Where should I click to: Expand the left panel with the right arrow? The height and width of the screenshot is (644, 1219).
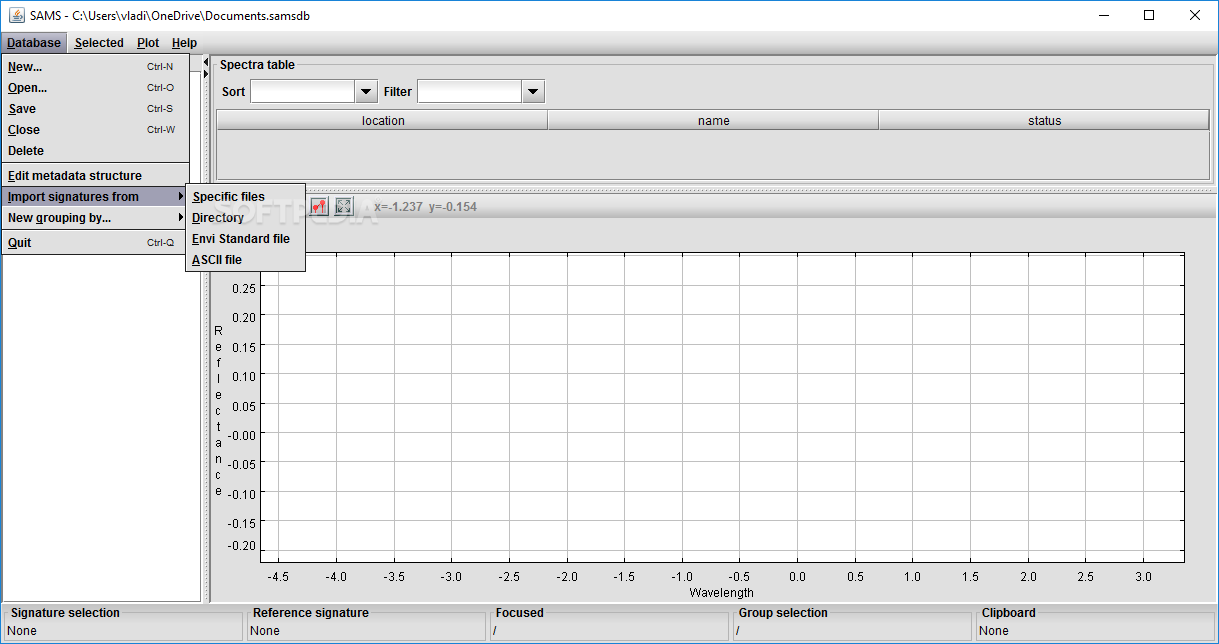tap(206, 74)
